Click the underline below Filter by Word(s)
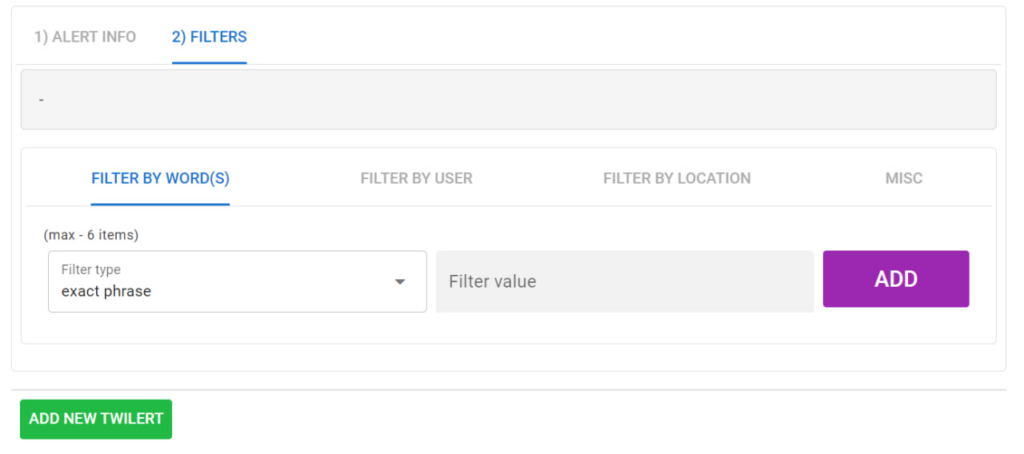The height and width of the screenshot is (454, 1024). coord(160,204)
